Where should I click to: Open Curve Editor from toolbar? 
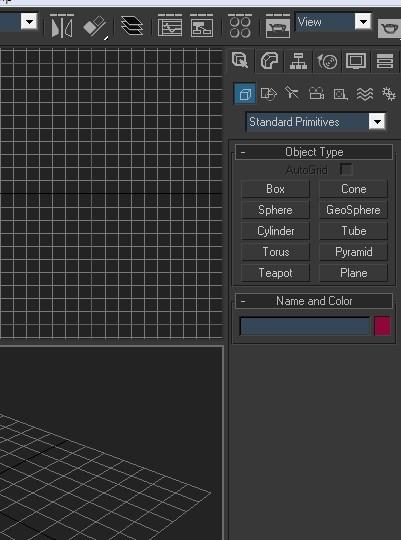(x=169, y=26)
